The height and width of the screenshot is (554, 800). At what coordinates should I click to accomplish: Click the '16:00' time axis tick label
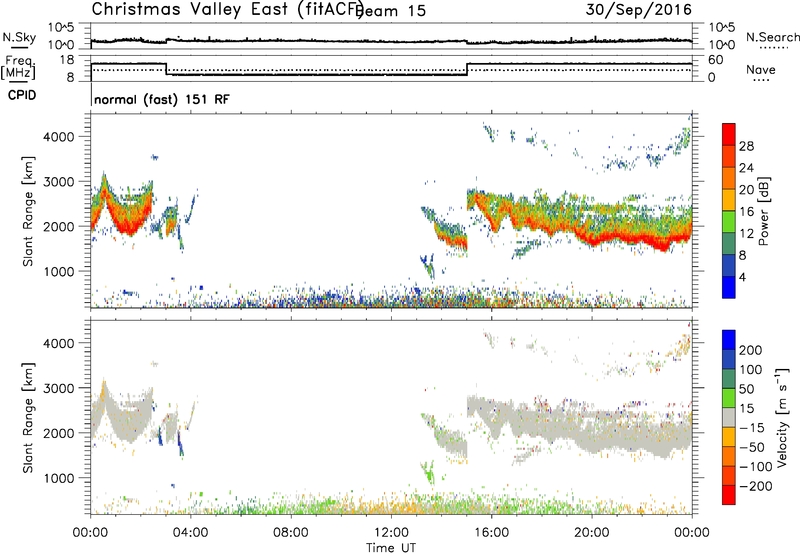[491, 533]
